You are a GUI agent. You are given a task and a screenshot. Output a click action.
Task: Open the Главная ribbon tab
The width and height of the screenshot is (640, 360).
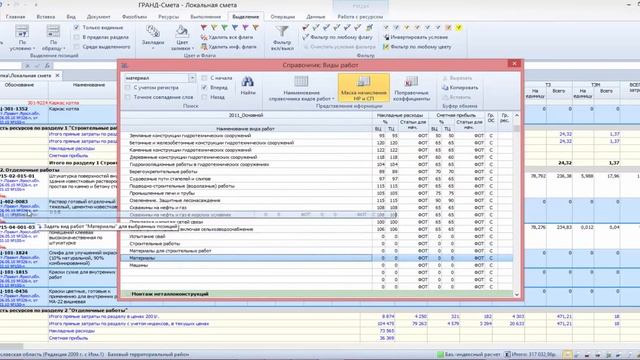click(x=16, y=17)
